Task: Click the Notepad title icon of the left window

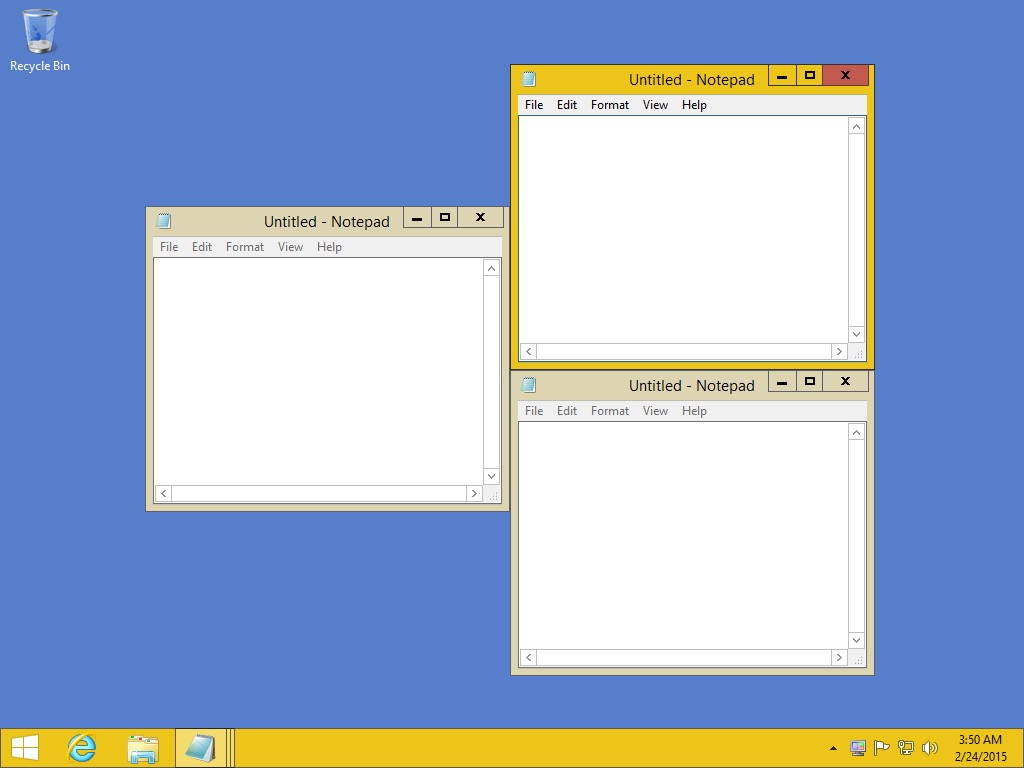Action: click(x=164, y=222)
